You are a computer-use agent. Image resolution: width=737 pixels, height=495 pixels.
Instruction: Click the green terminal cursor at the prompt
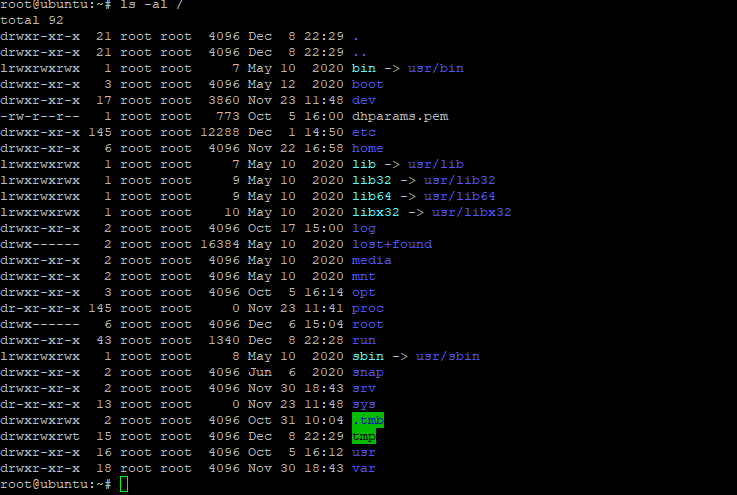124,484
